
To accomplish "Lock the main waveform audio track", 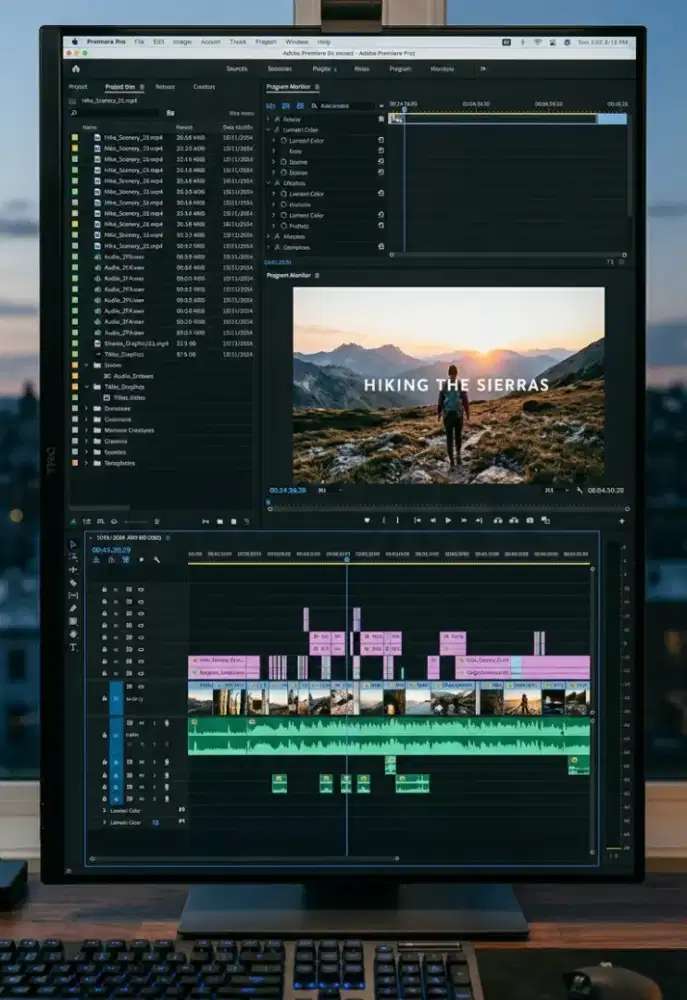I will point(104,735).
